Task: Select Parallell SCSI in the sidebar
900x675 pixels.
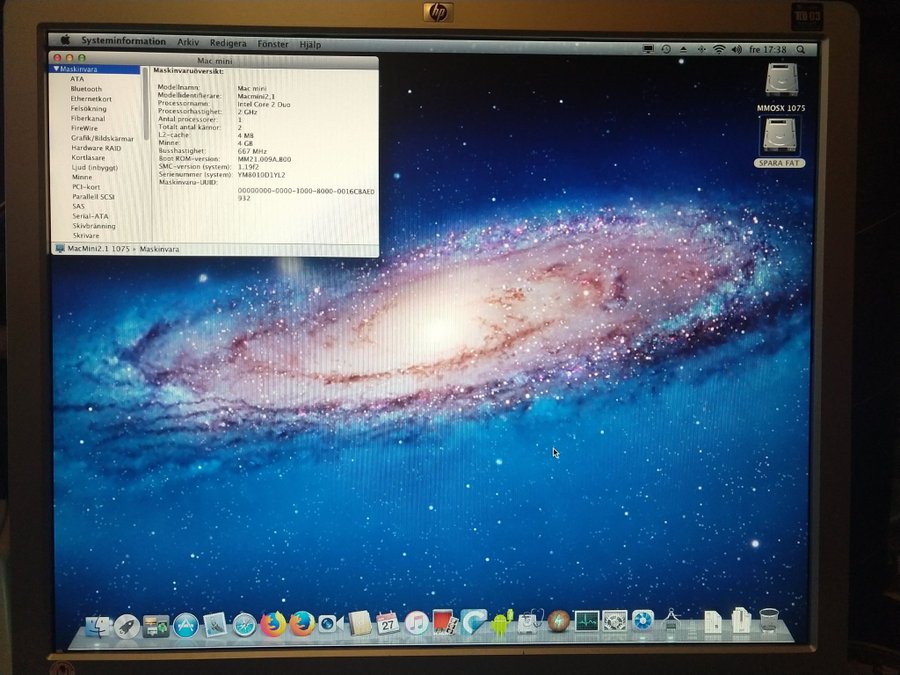Action: pos(94,197)
